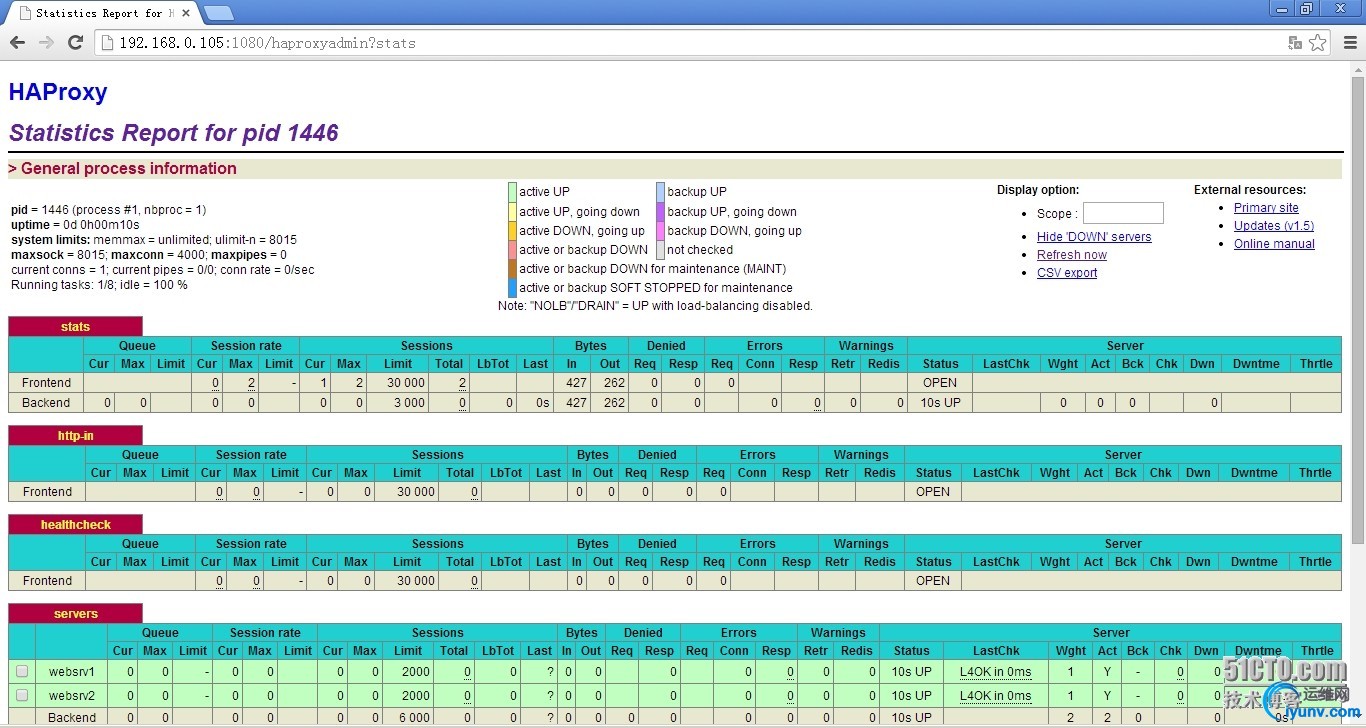This screenshot has height=728, width=1366.
Task: Click the browser forward arrow
Action: coord(46,42)
